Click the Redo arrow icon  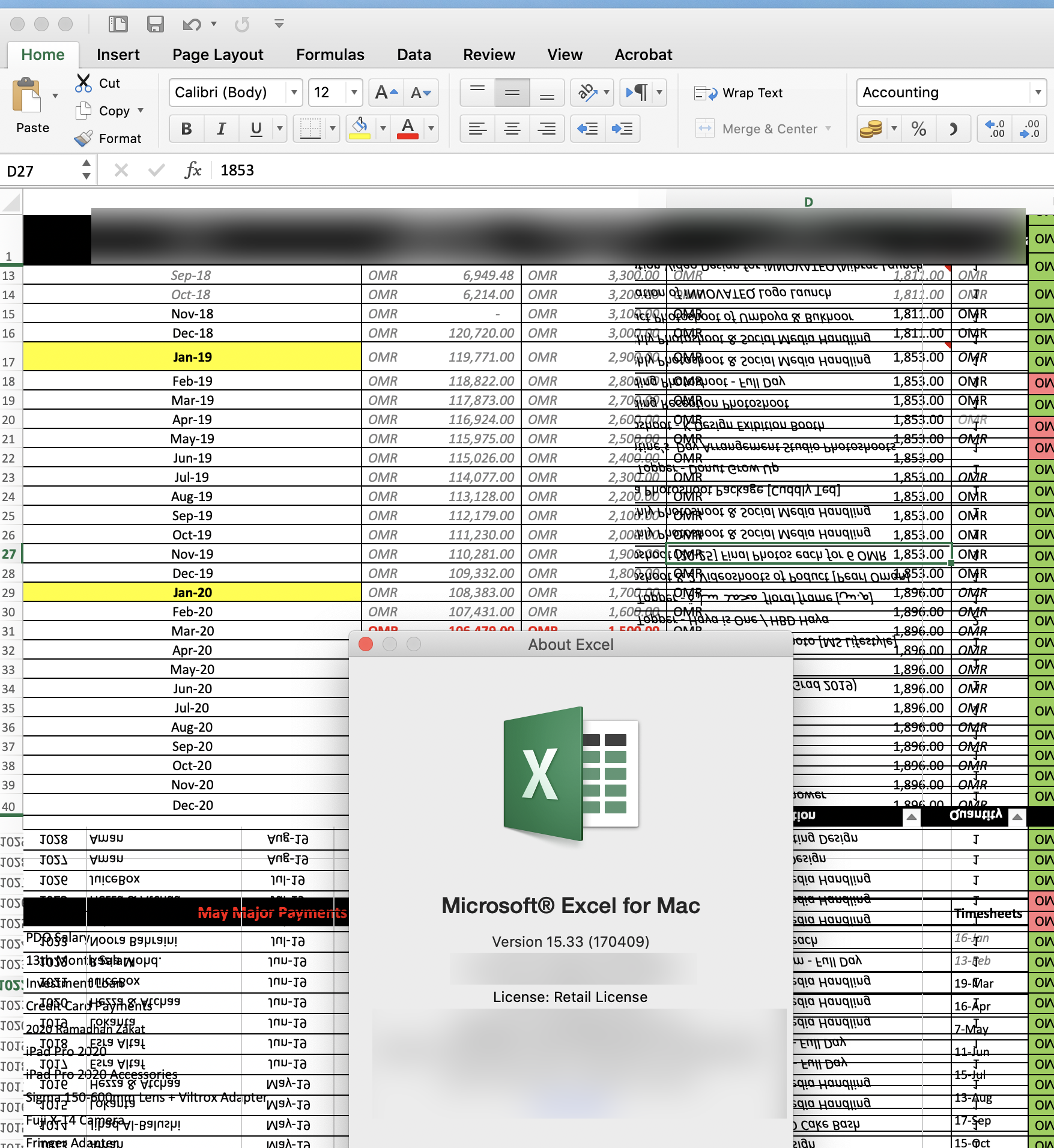[x=243, y=24]
